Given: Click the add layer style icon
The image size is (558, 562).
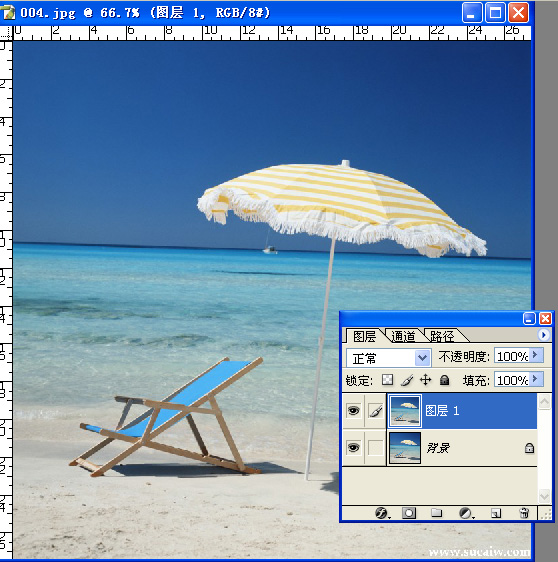Looking at the screenshot, I should pyautogui.click(x=382, y=513).
